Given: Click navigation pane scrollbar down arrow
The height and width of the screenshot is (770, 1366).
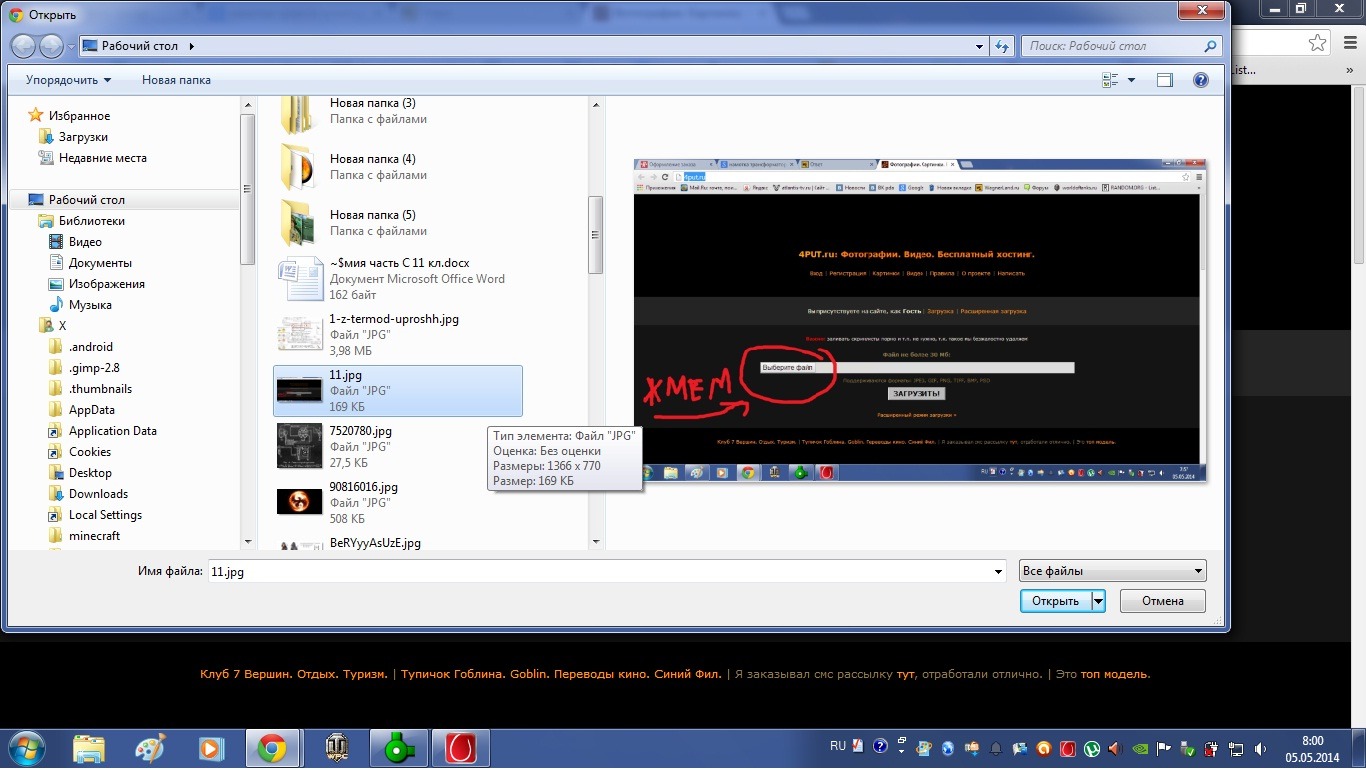Looking at the screenshot, I should tap(248, 542).
